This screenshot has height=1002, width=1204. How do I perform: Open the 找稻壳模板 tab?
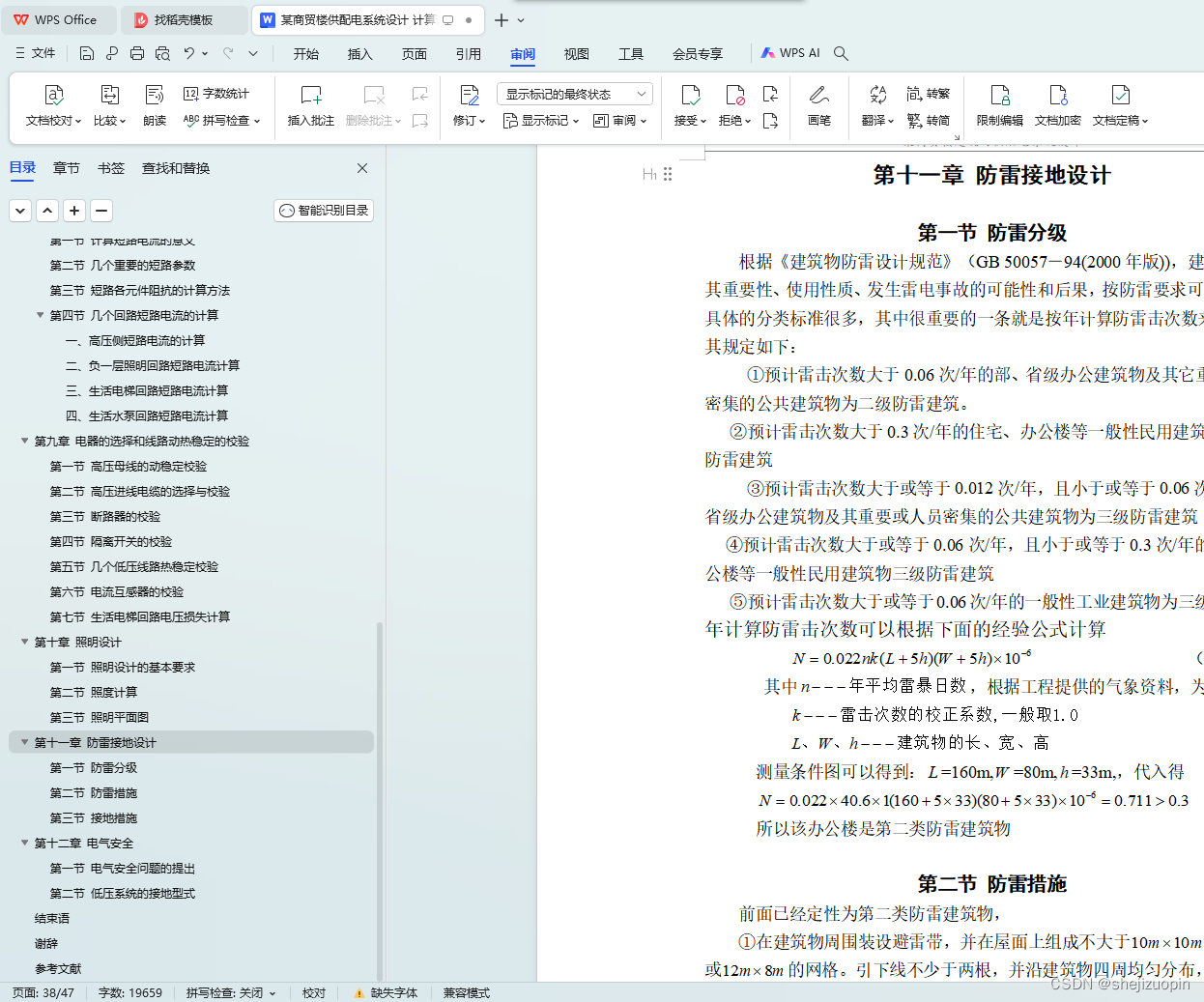click(185, 20)
